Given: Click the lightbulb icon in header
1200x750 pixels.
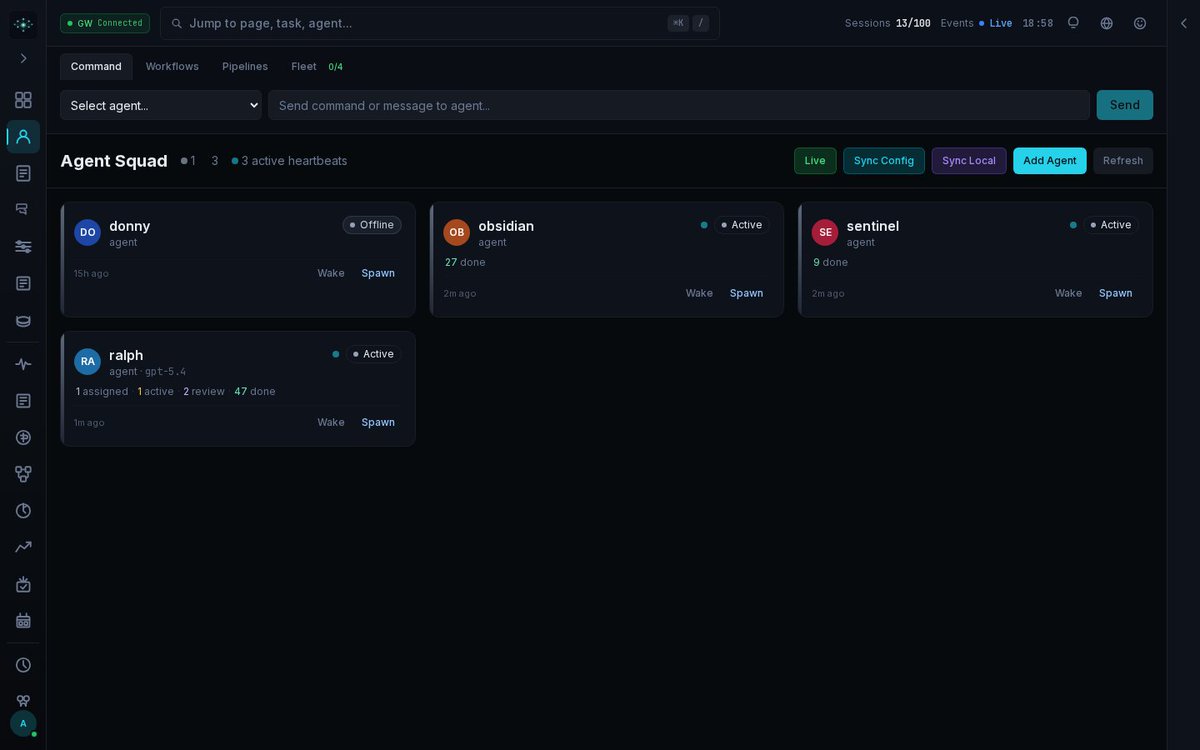Looking at the screenshot, I should coord(1073,23).
